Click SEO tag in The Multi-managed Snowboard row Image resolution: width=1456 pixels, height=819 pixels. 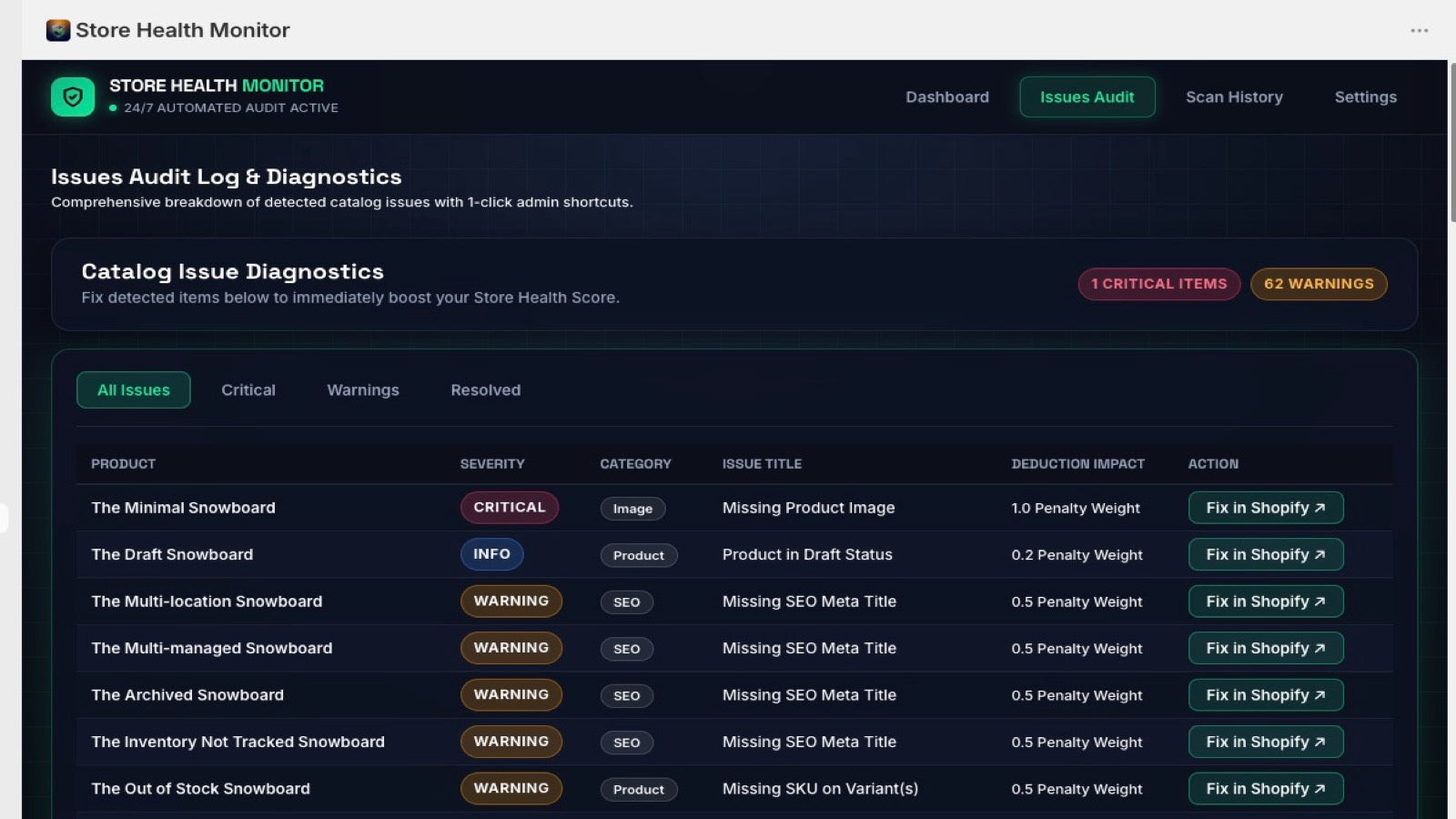coord(627,649)
